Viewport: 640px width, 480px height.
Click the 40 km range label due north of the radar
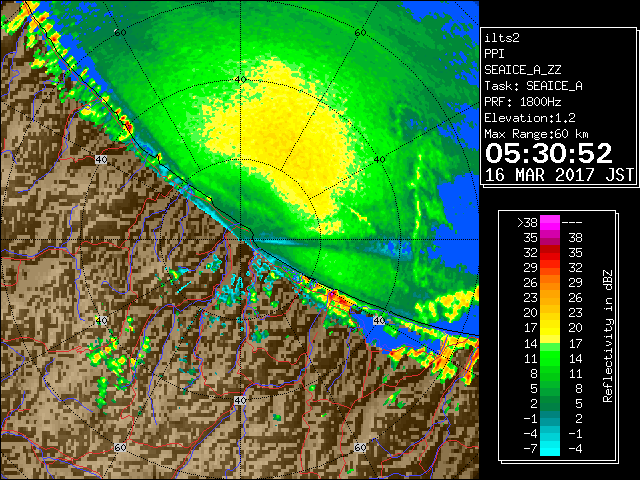click(x=240, y=80)
